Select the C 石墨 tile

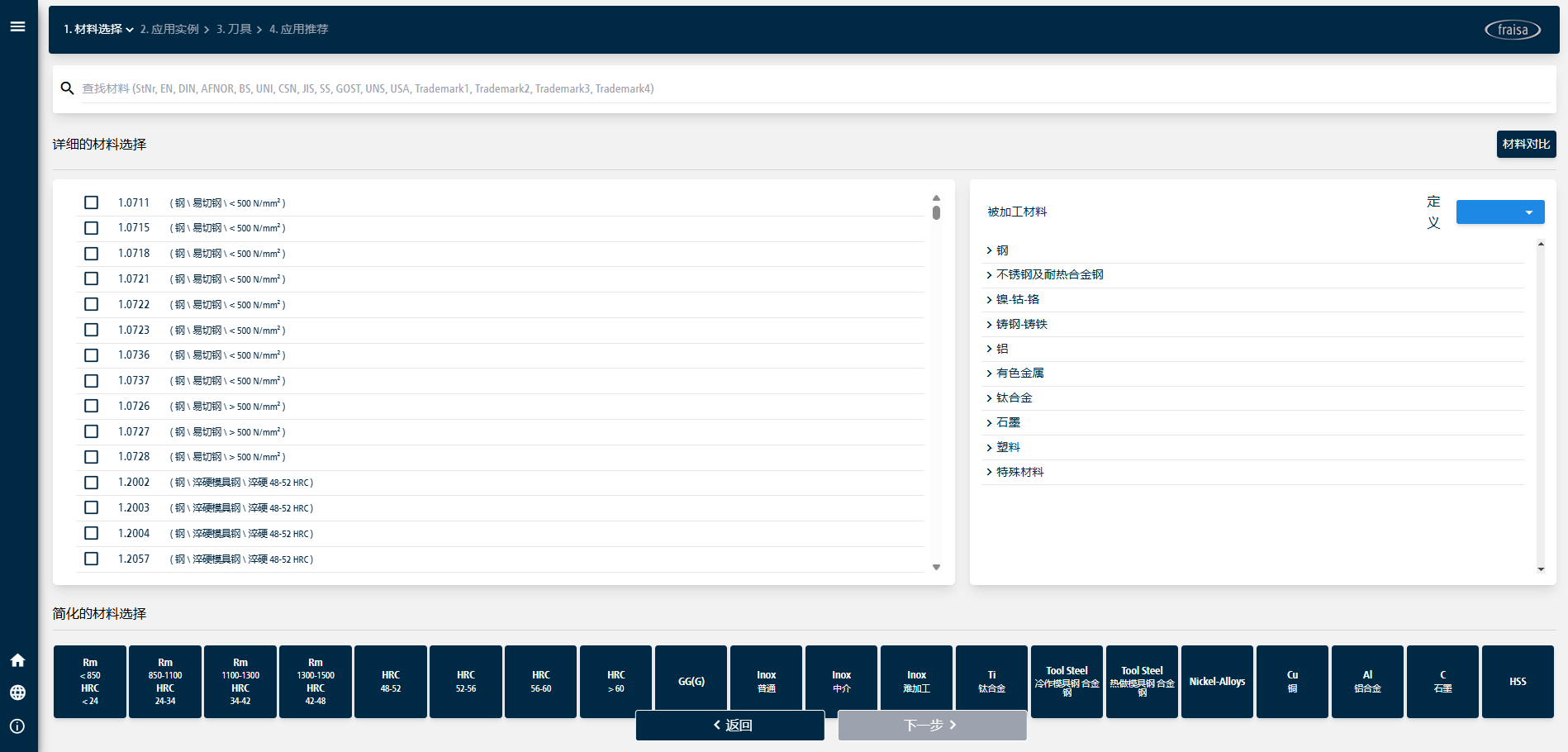tap(1443, 682)
